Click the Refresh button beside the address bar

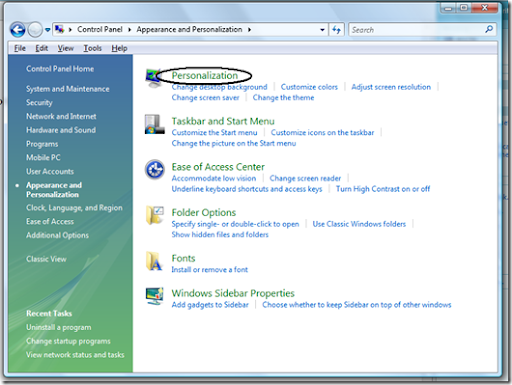click(336, 30)
